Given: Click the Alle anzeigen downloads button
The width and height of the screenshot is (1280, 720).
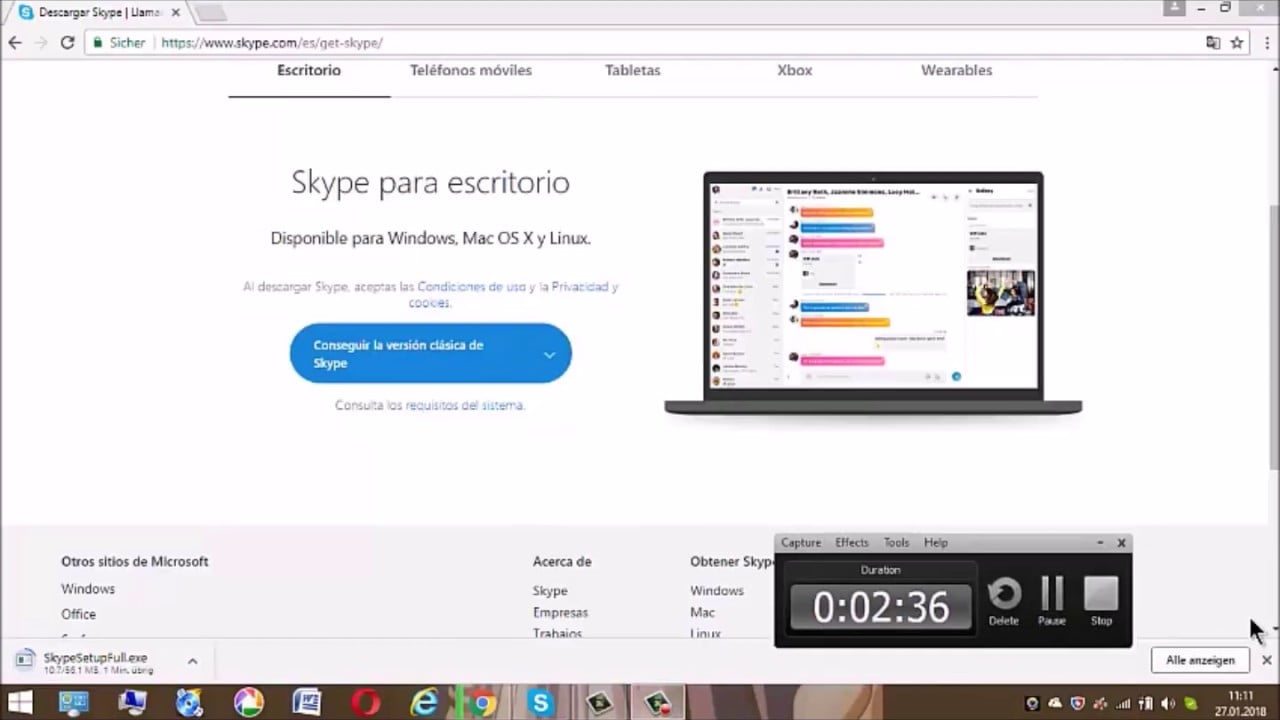Looking at the screenshot, I should pos(1200,660).
